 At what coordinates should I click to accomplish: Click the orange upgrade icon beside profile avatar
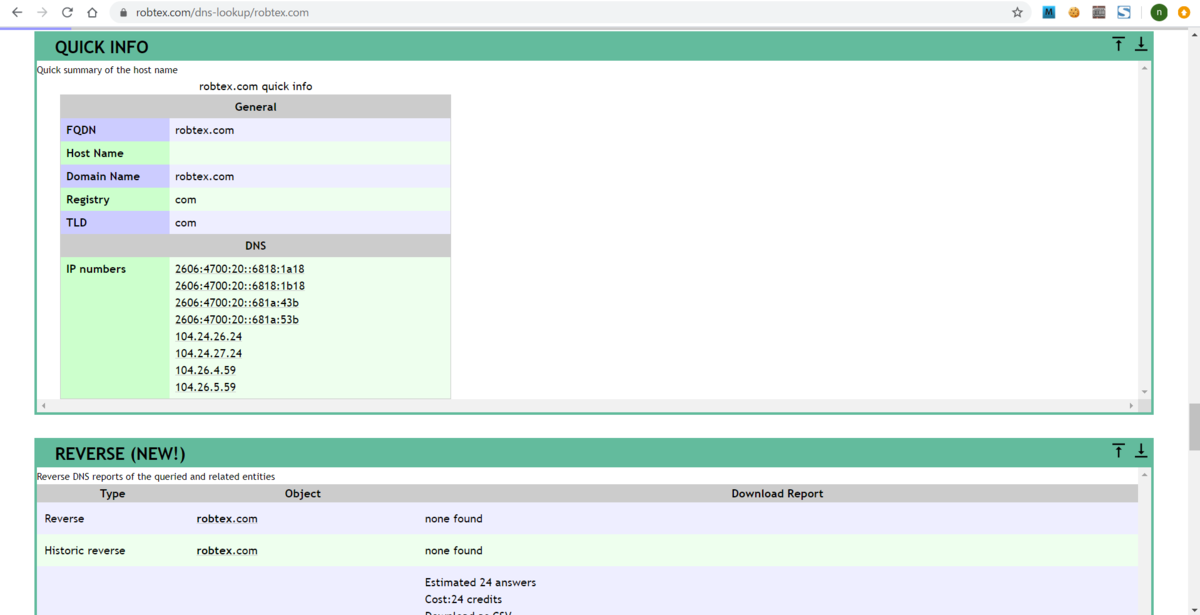click(1184, 12)
